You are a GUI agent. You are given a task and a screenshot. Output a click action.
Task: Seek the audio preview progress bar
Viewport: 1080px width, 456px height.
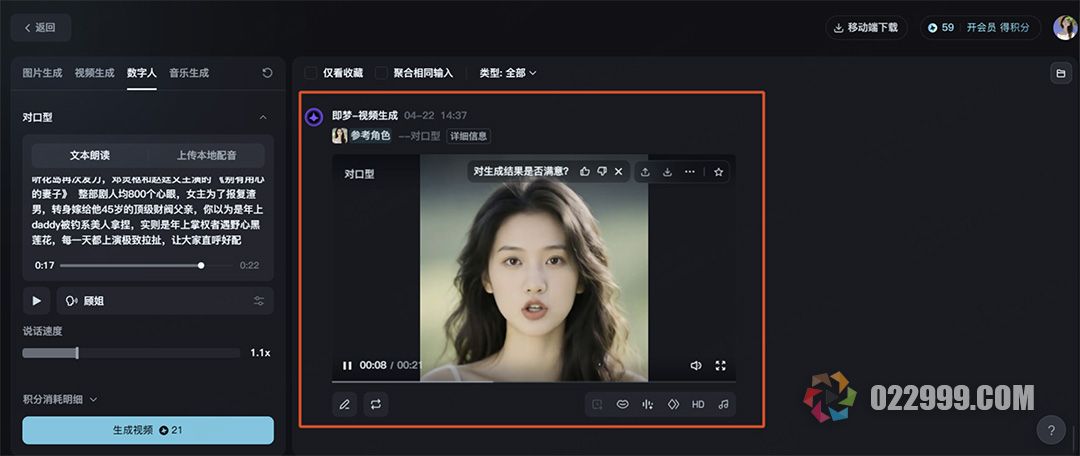(x=147, y=265)
